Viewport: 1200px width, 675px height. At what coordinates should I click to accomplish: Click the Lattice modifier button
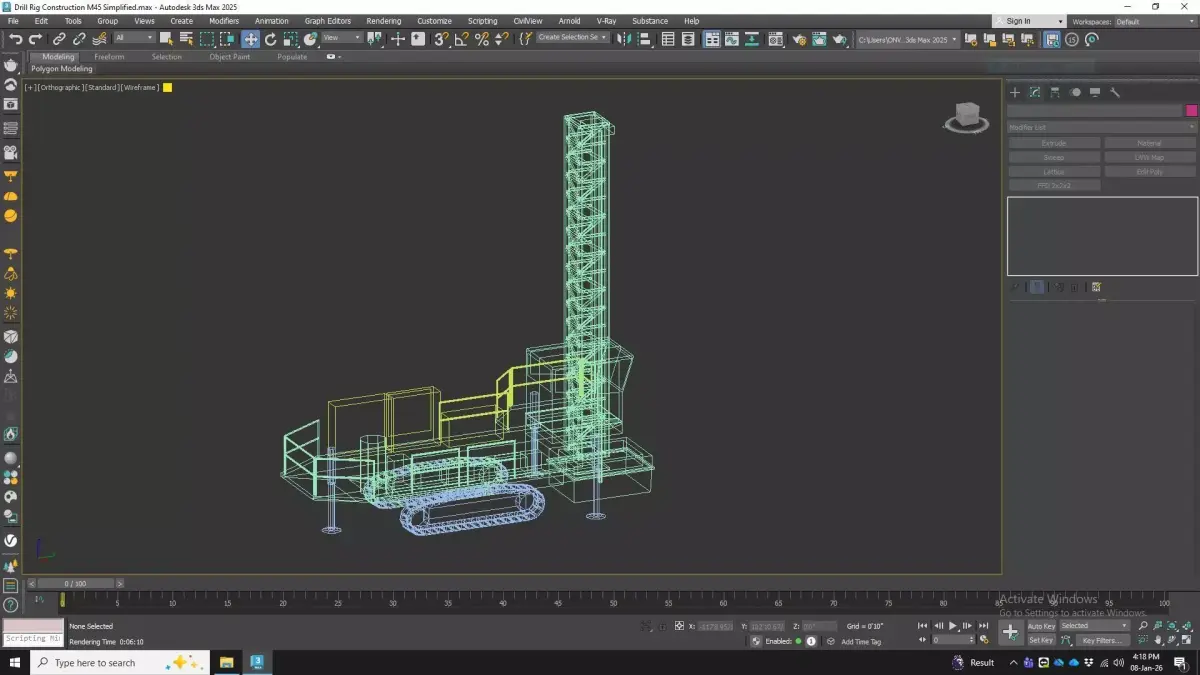point(1054,171)
